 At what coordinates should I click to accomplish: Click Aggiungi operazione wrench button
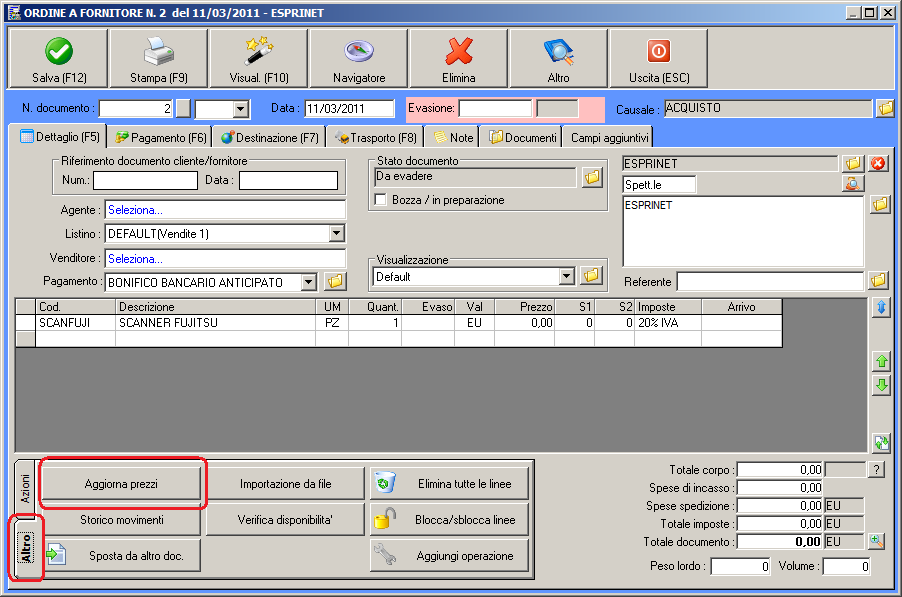click(449, 556)
